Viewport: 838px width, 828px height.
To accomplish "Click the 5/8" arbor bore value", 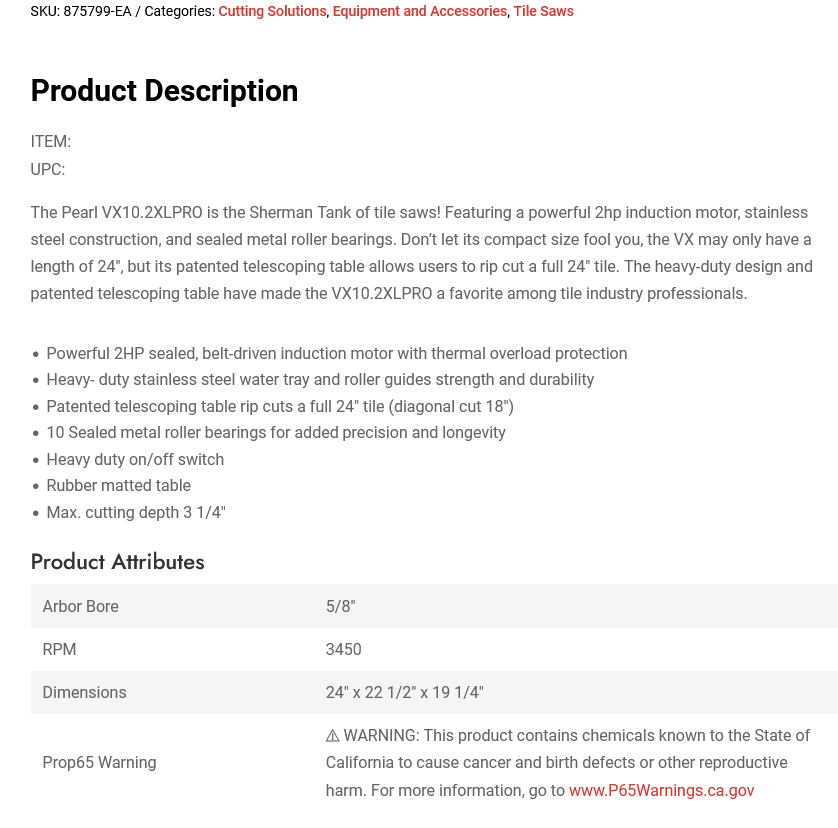I will 340,606.
